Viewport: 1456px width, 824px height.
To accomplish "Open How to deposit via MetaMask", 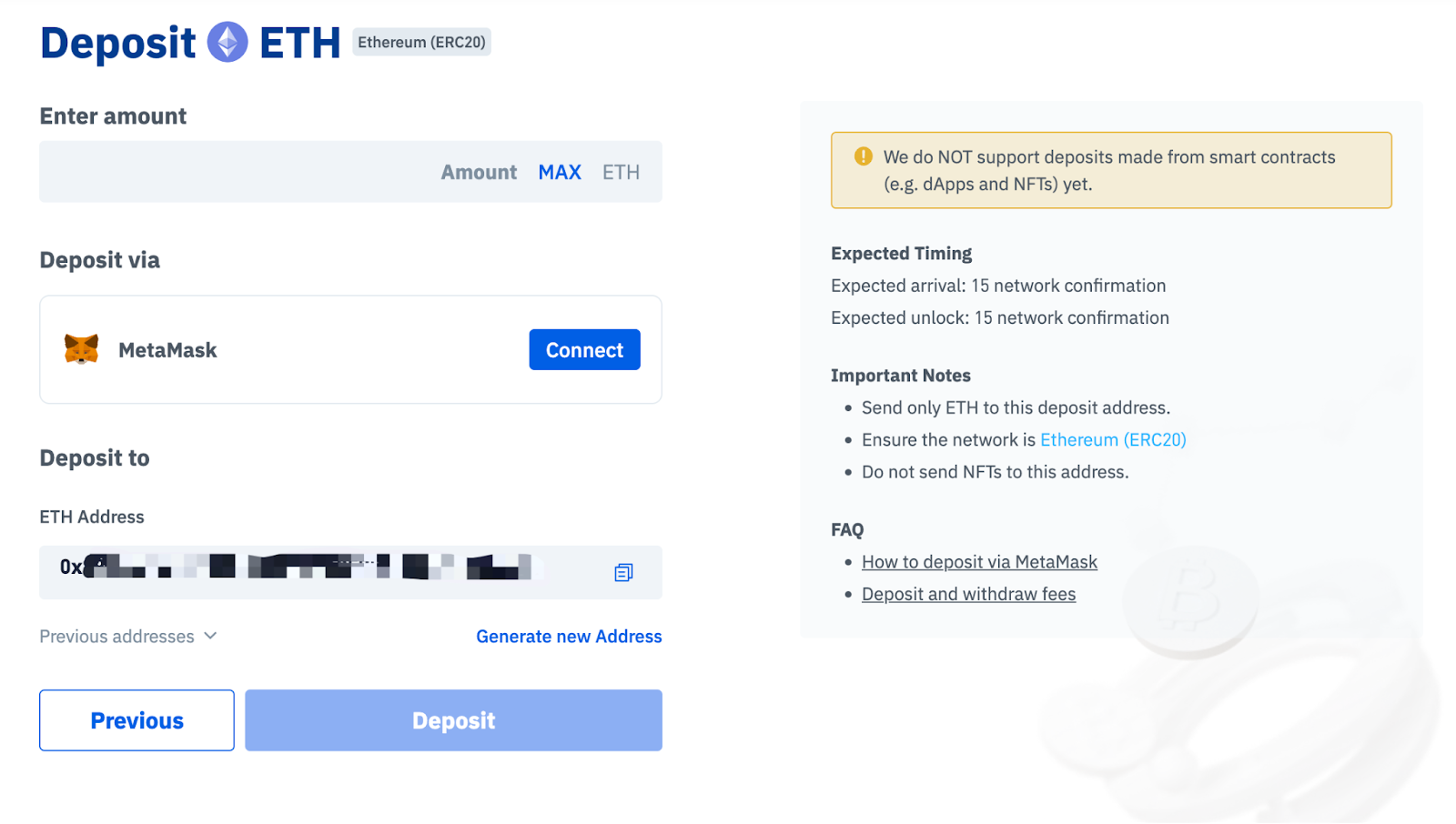I will [x=979, y=562].
